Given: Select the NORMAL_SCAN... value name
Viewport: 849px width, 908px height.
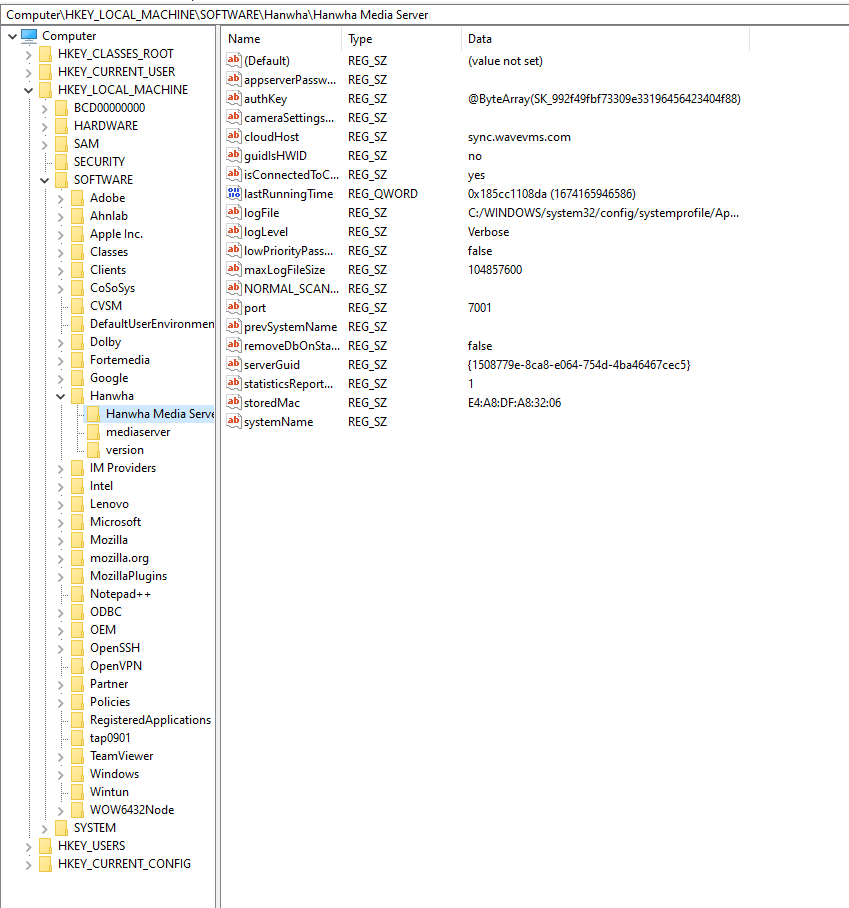Looking at the screenshot, I should [291, 288].
